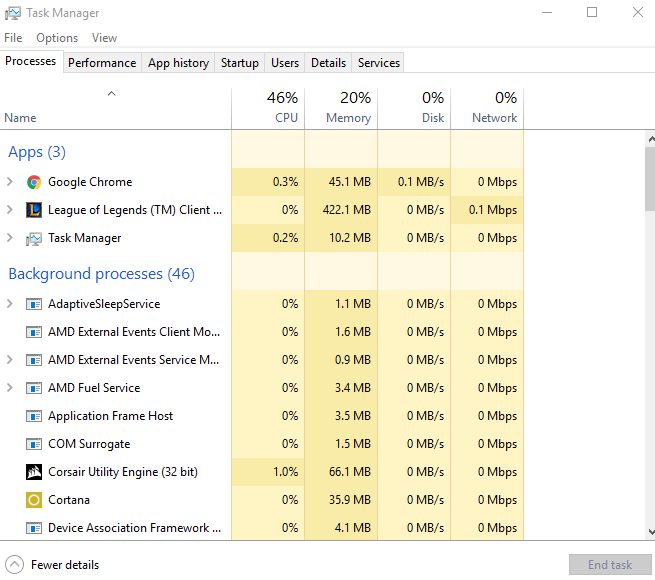Click the Cortana circle icon

point(34,500)
